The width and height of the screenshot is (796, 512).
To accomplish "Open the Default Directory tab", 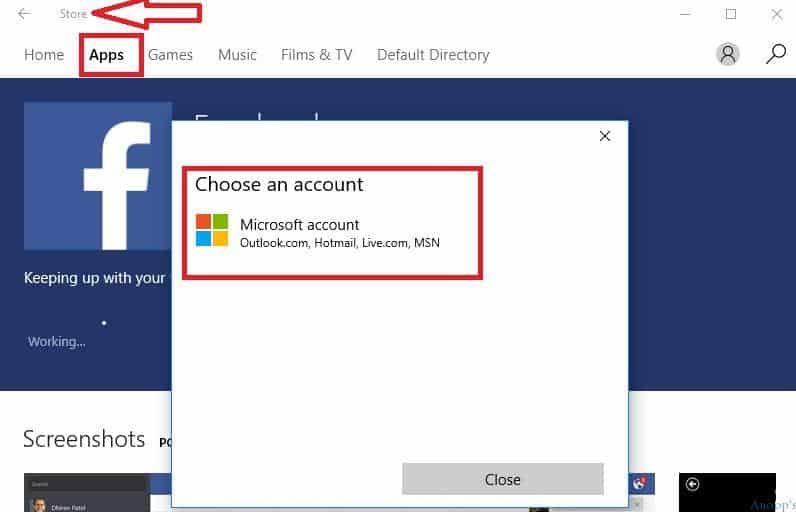I will pyautogui.click(x=433, y=55).
